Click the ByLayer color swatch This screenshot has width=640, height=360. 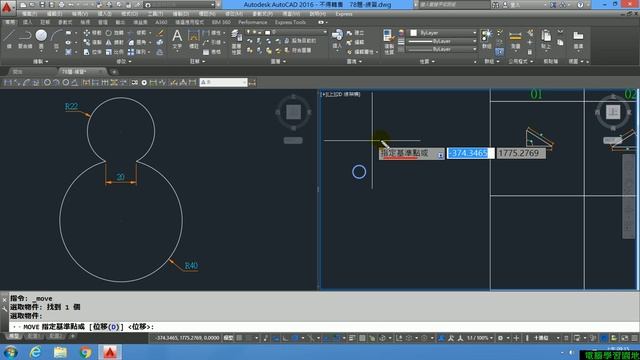pos(413,33)
